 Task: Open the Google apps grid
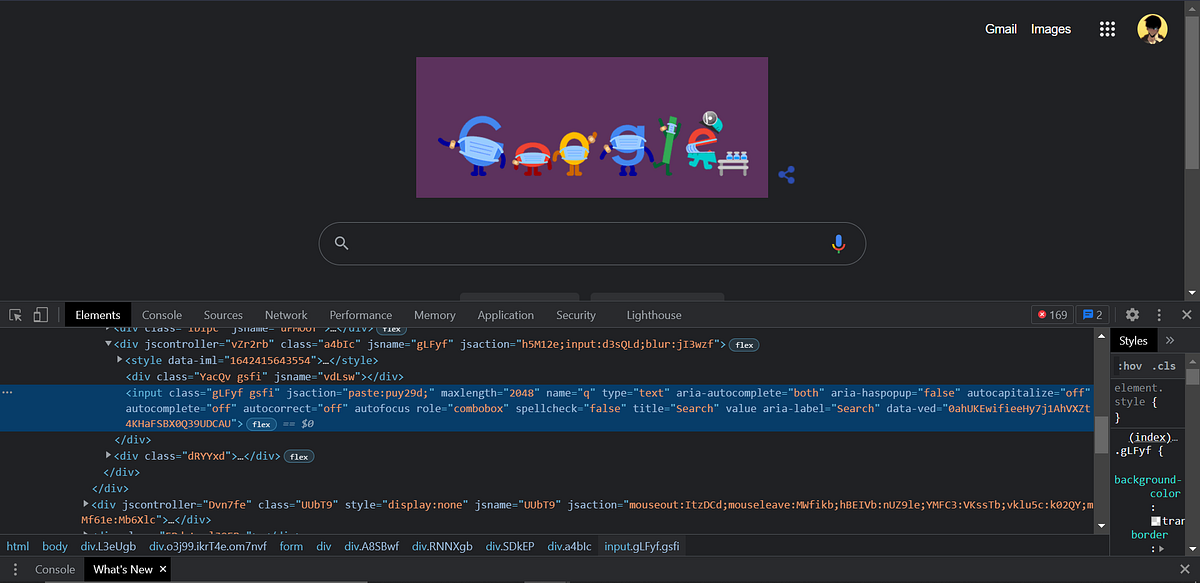[x=1107, y=29]
